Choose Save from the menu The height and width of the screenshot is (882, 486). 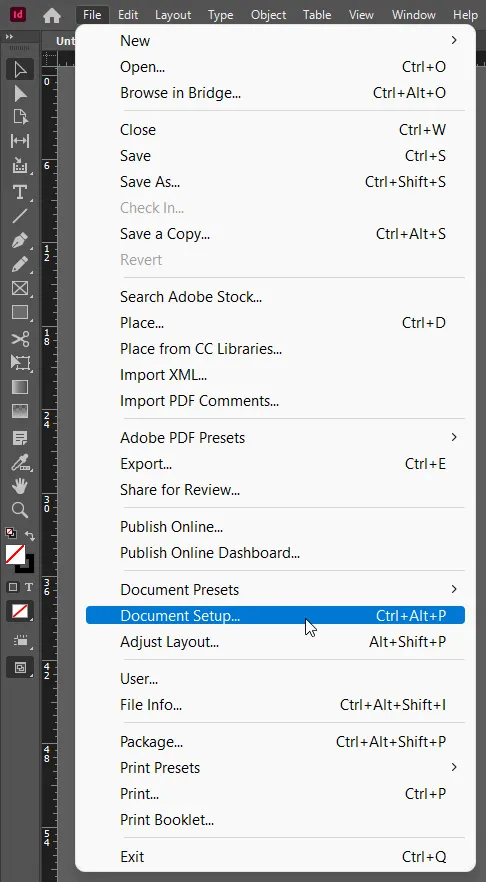[x=276, y=156]
